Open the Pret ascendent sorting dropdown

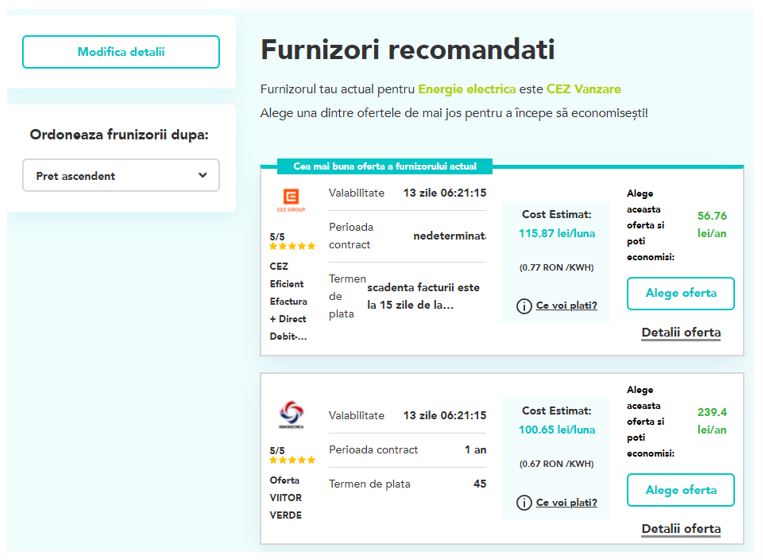120,176
